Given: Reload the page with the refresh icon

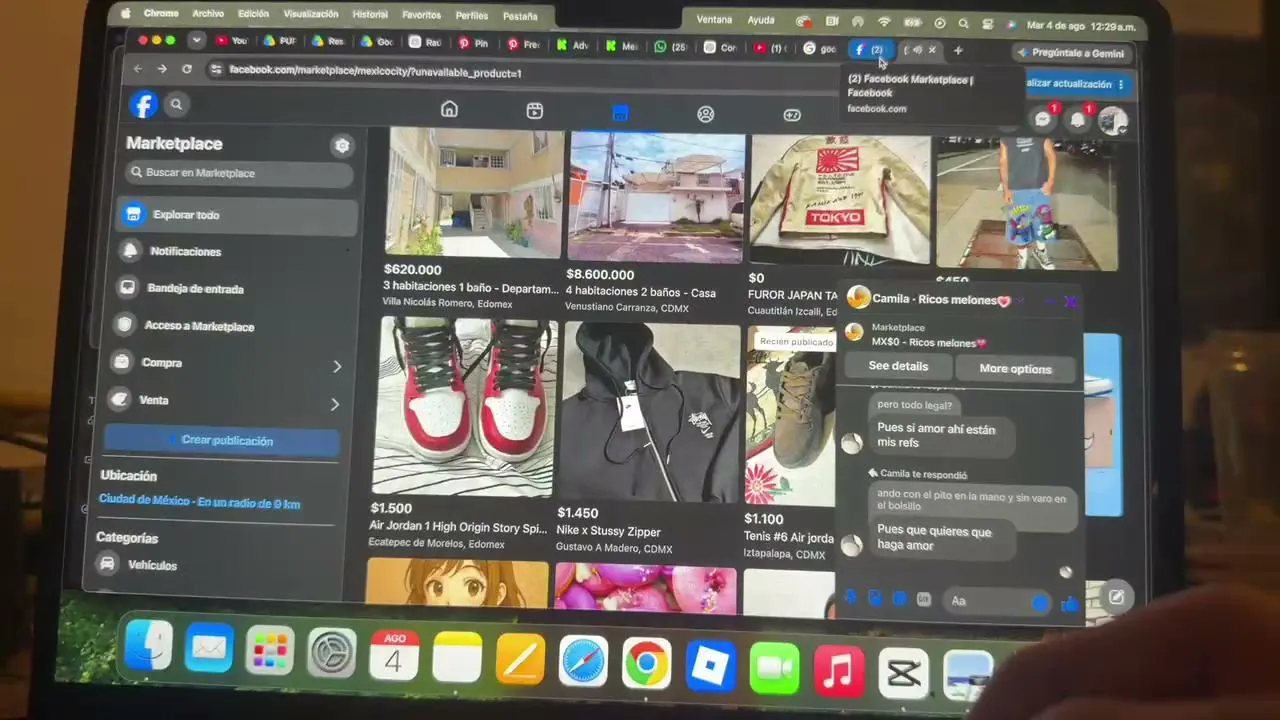Looking at the screenshot, I should click(x=186, y=69).
